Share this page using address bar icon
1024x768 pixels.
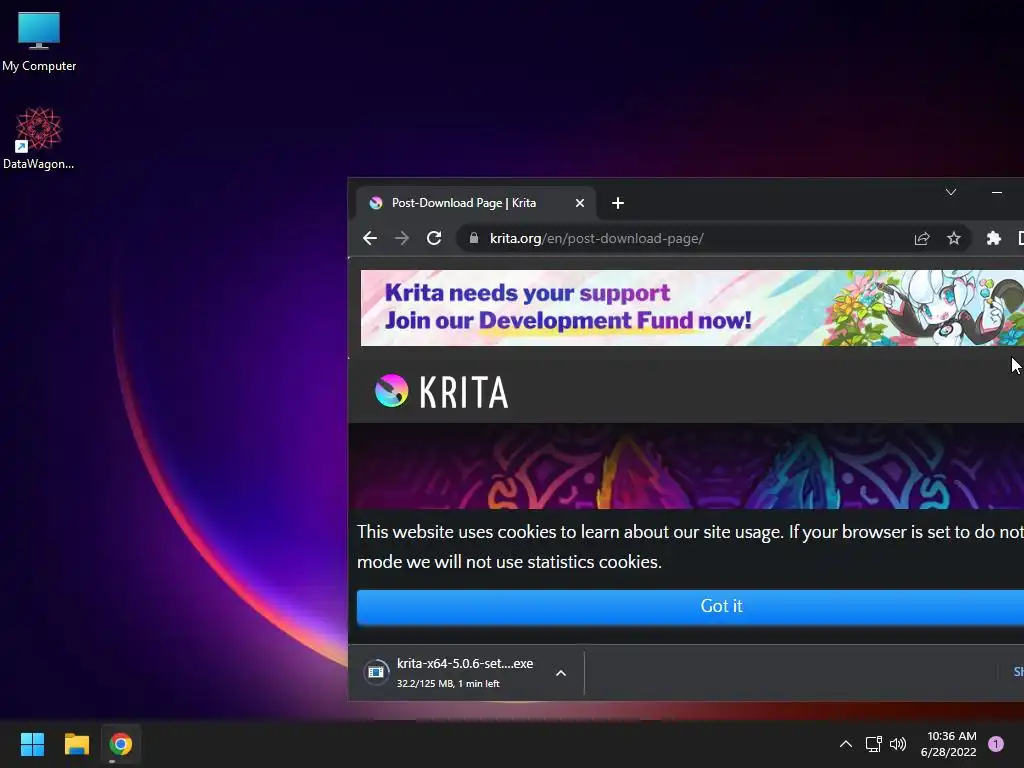click(x=922, y=238)
